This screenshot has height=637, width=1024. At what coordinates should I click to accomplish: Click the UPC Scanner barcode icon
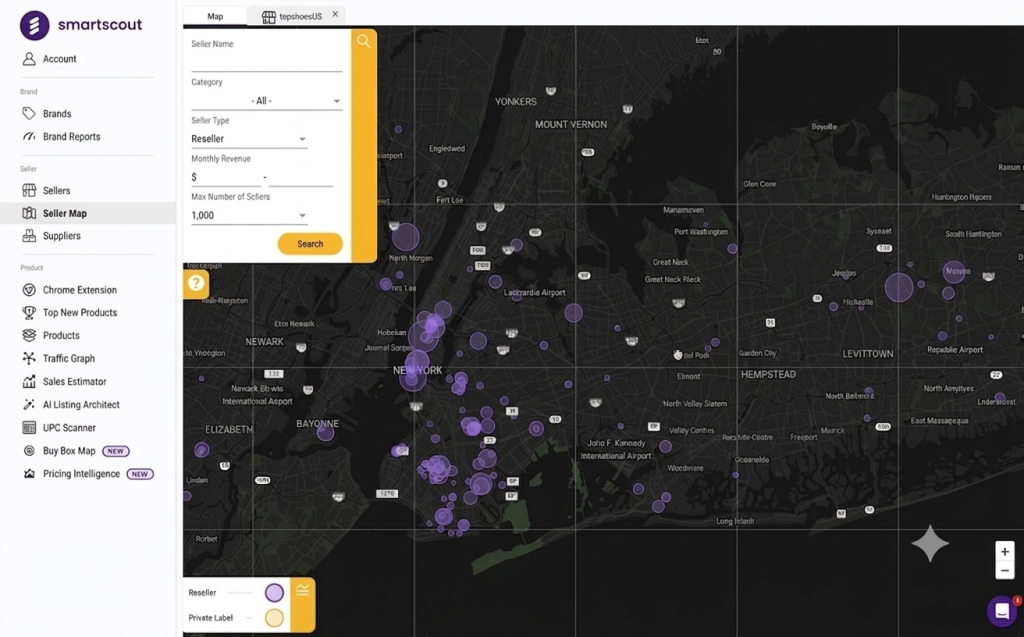[29, 428]
